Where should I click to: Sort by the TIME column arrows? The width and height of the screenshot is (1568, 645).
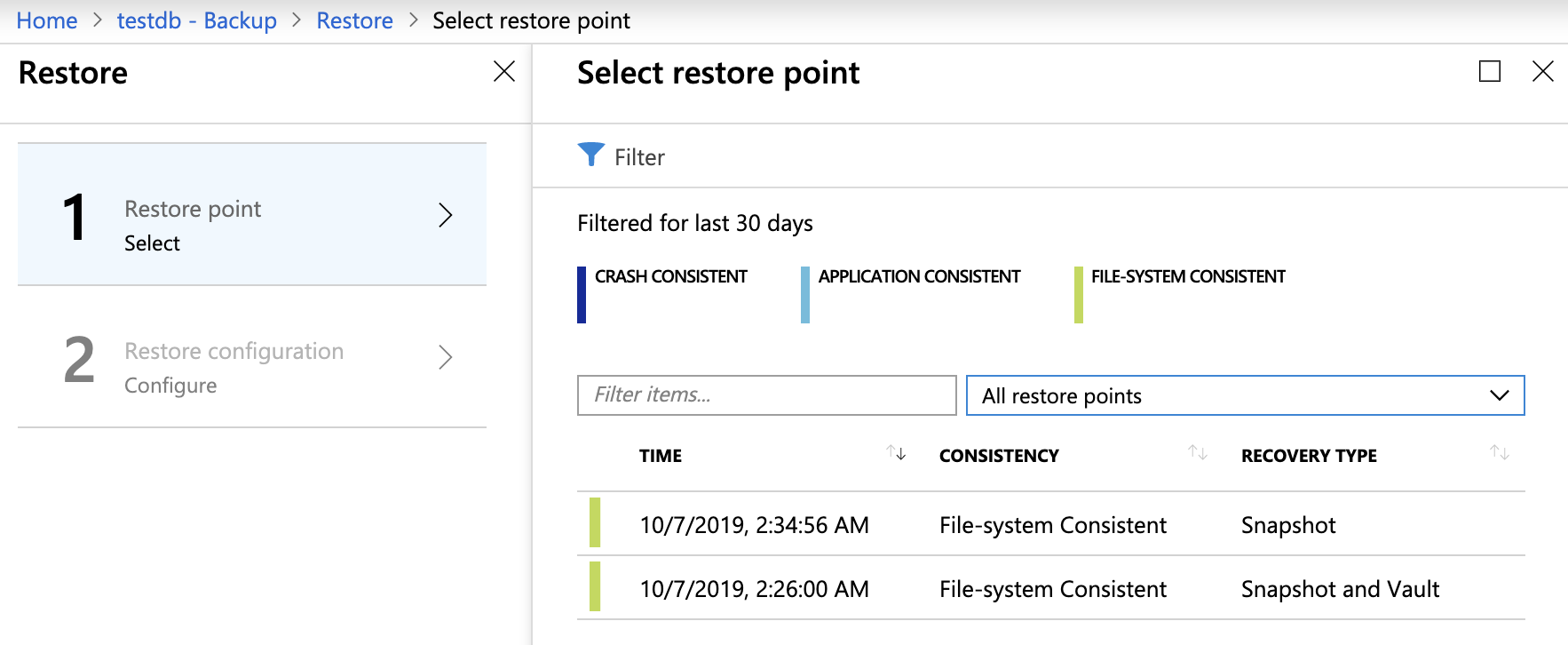tap(896, 453)
